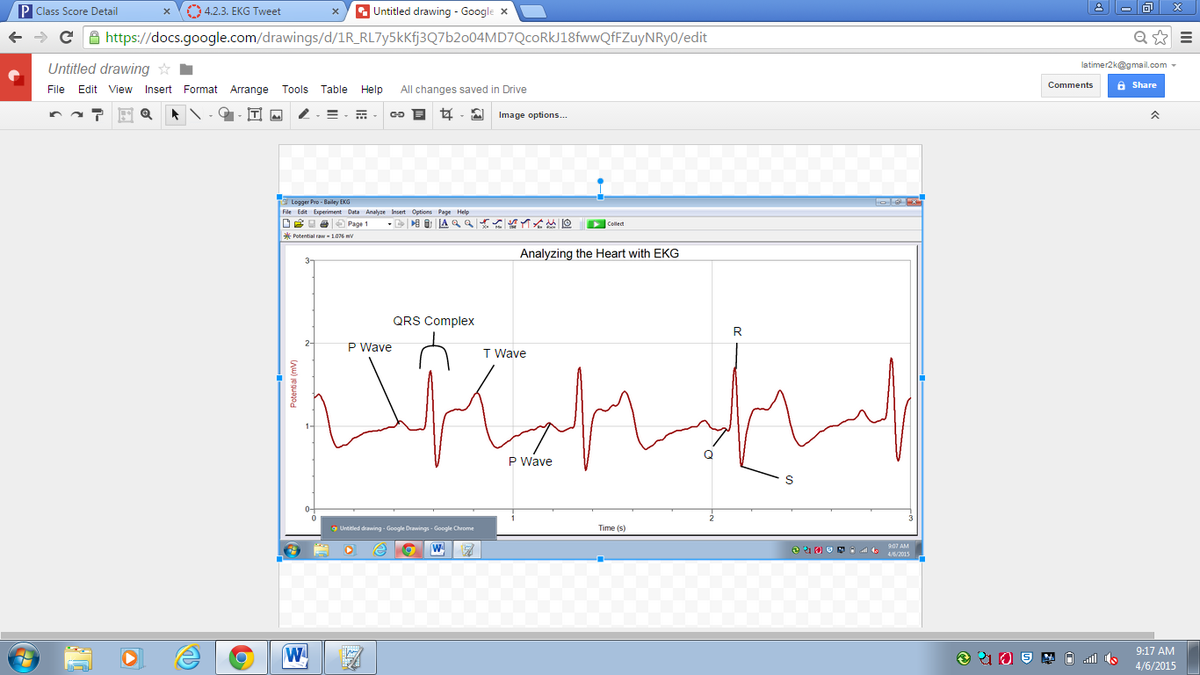The image size is (1200, 675).
Task: Open a new browser tab
Action: click(x=532, y=11)
